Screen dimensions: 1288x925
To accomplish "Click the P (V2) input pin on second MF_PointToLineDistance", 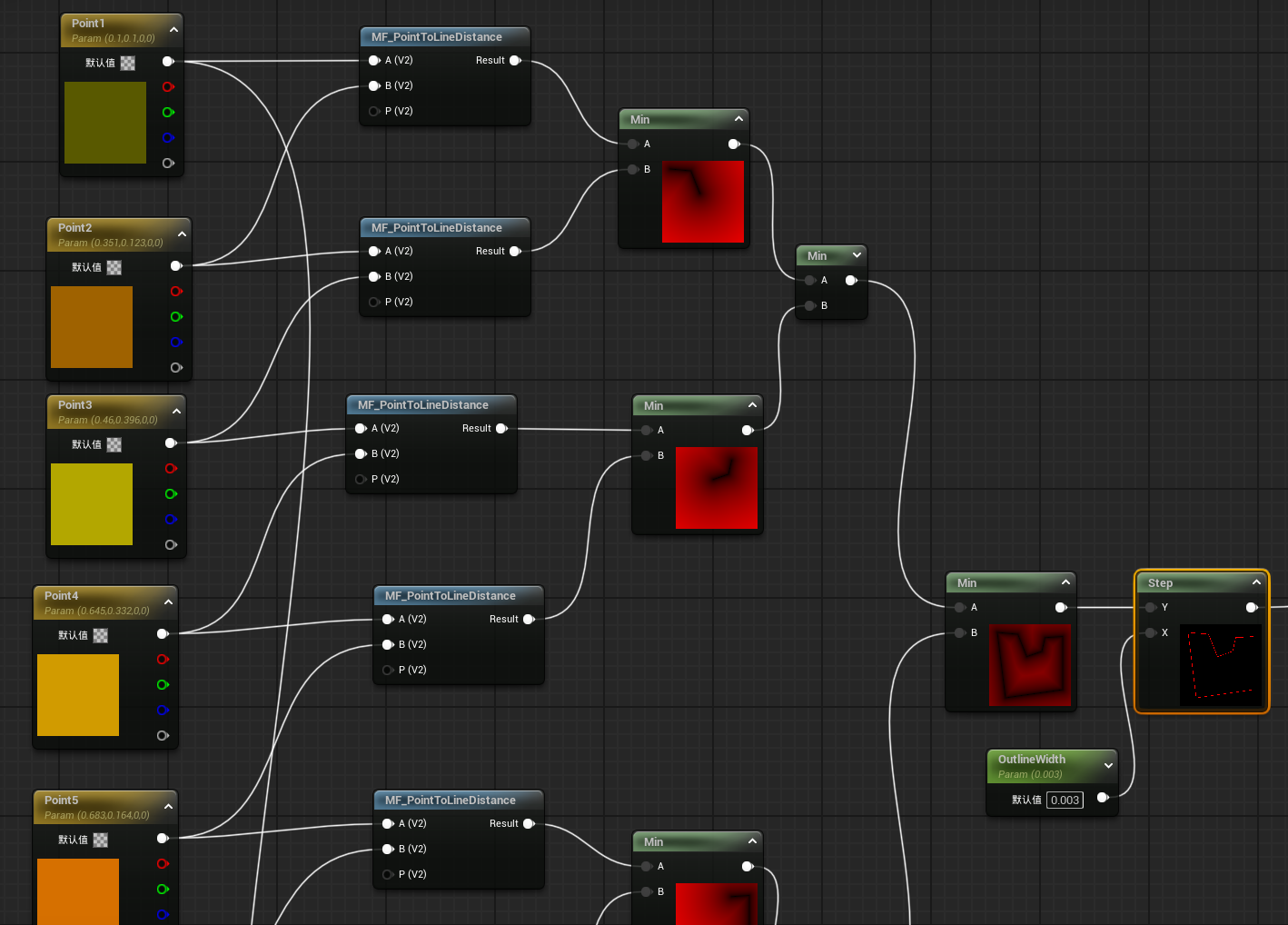I will tap(374, 303).
